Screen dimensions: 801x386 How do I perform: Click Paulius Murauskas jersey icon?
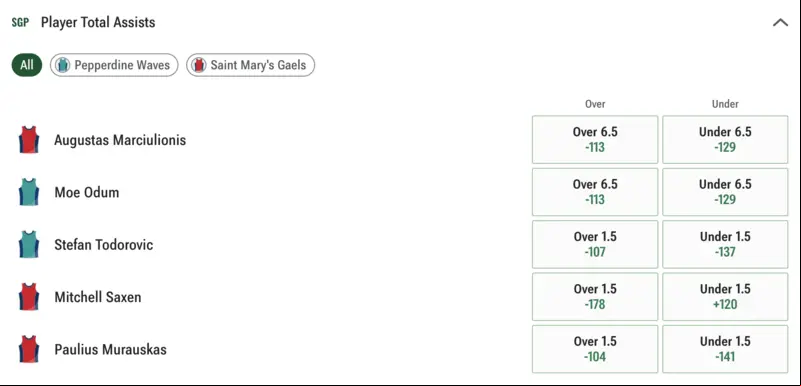tap(29, 349)
